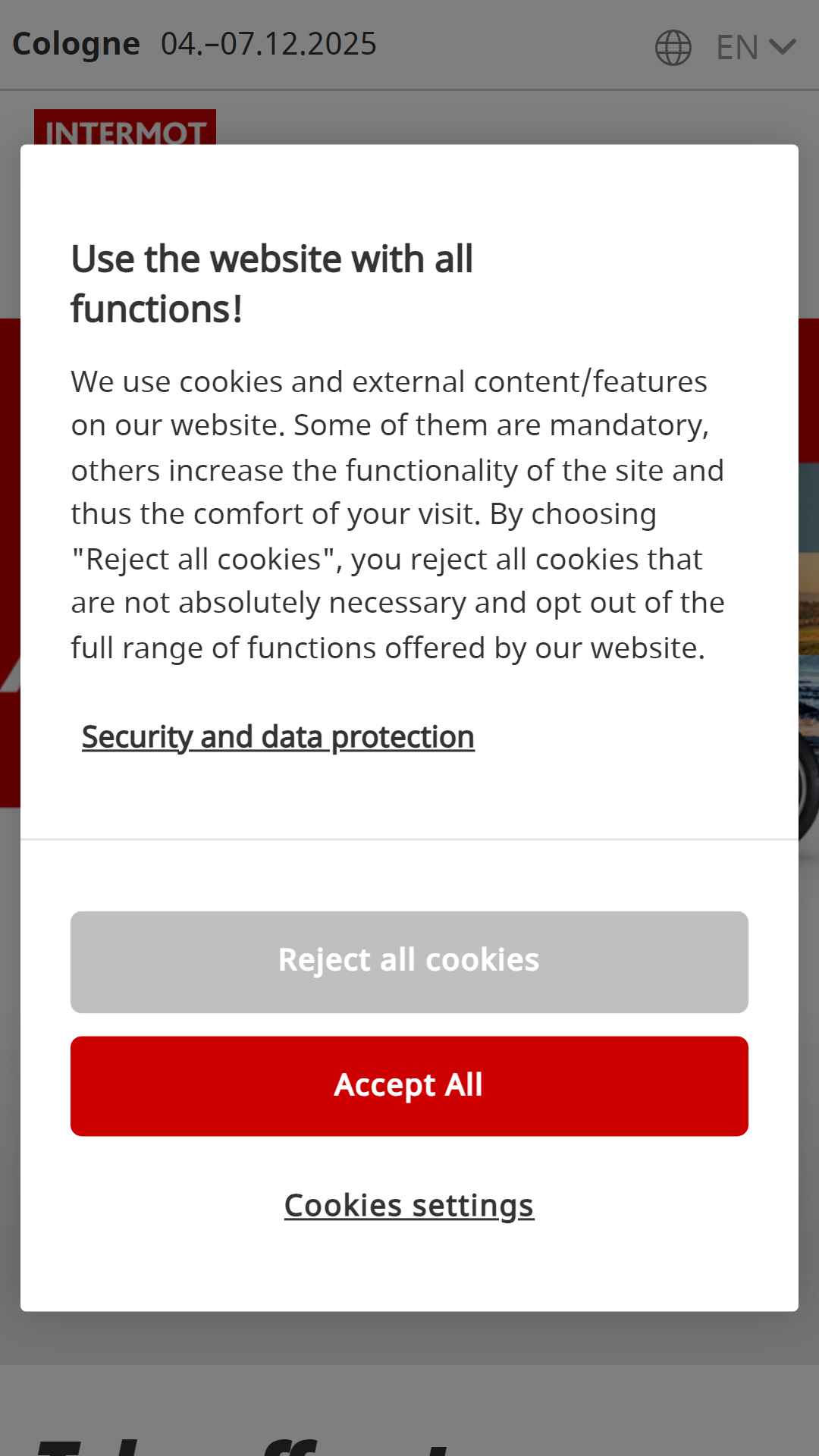Click the large italic headline below dialog

click(x=243, y=1441)
